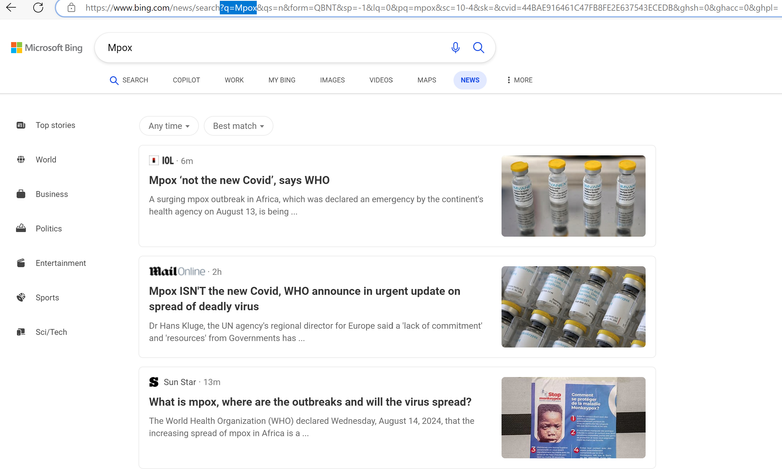Image resolution: width=782 pixels, height=469 pixels.
Task: Click the Entertainment clapperboard icon
Action: pos(21,263)
